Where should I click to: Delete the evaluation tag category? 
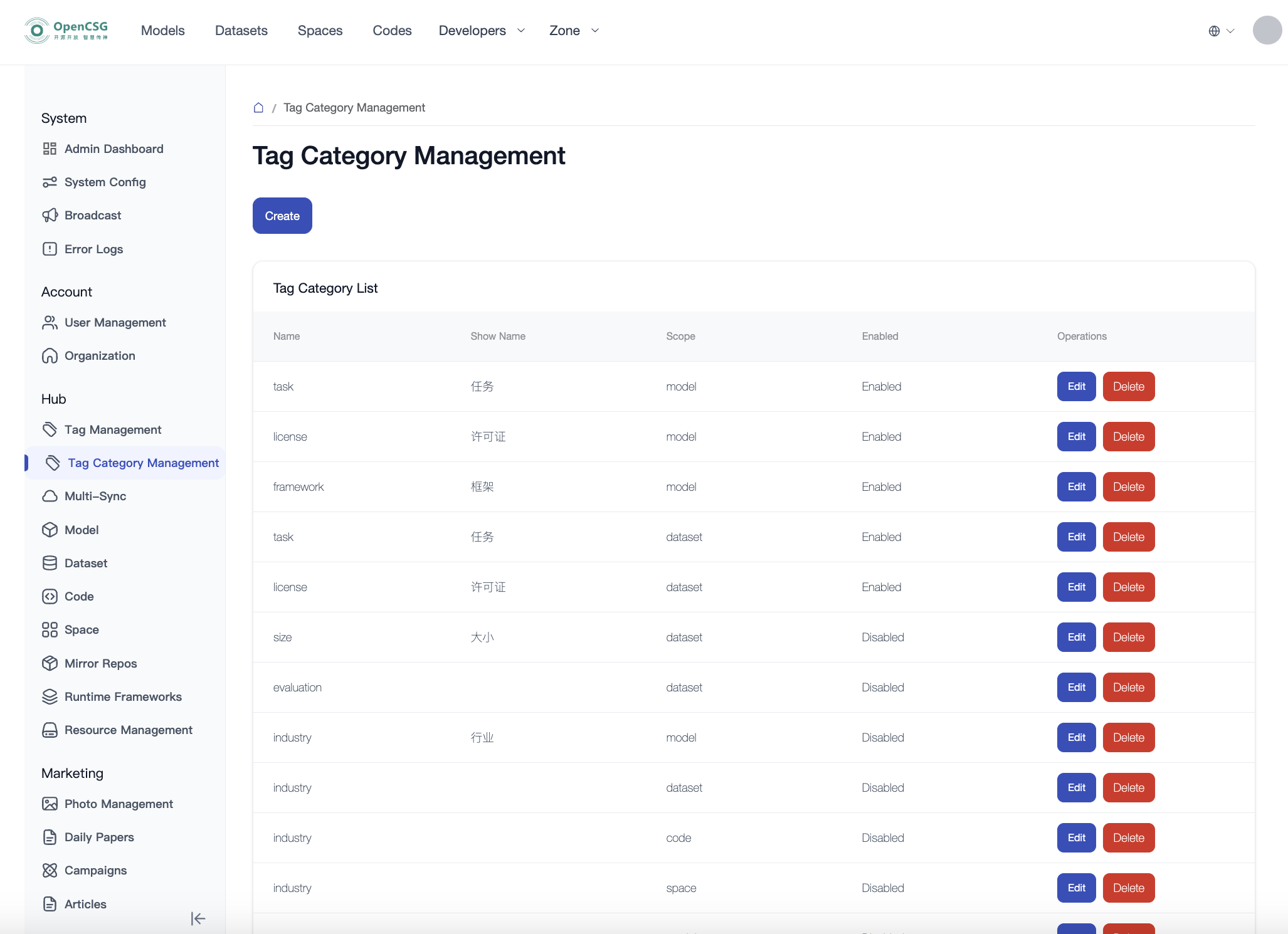(1128, 687)
